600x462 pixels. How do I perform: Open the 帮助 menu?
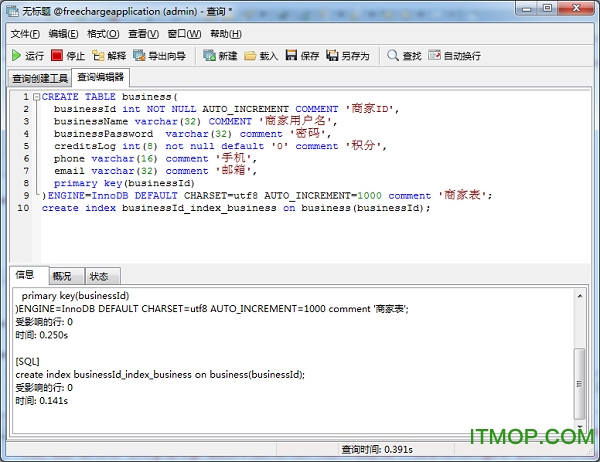[x=225, y=34]
